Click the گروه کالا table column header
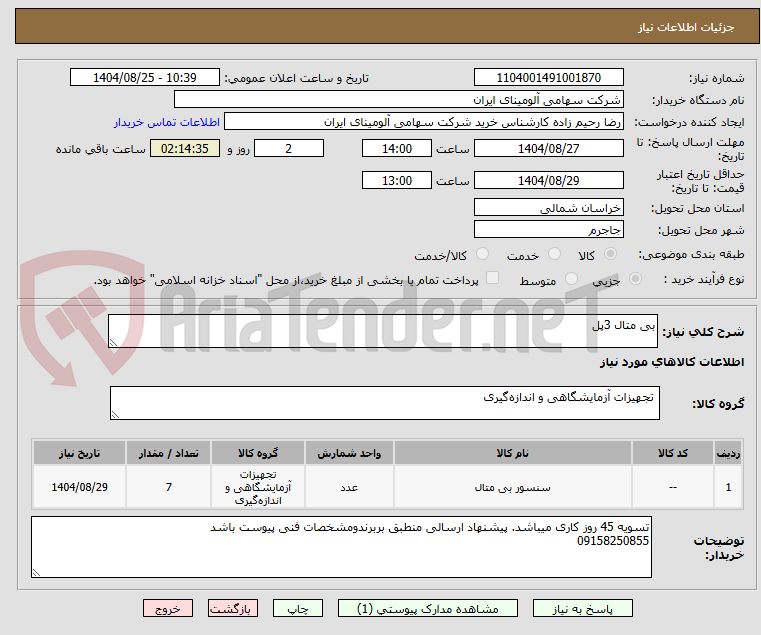The height and width of the screenshot is (635, 761). (258, 453)
